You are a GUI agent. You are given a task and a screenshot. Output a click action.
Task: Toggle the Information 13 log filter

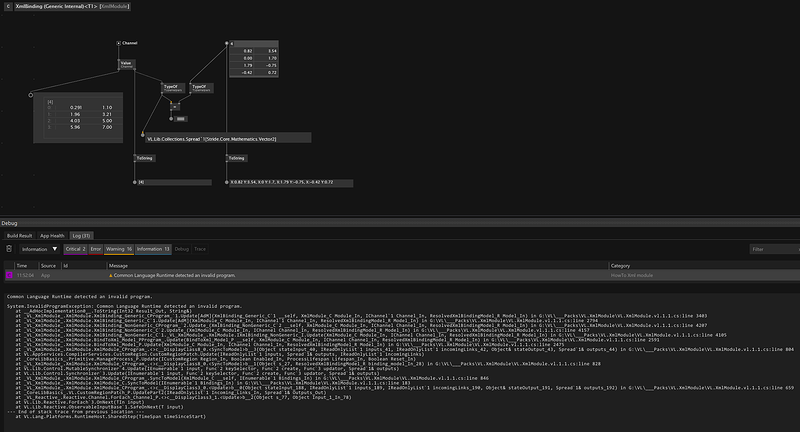click(x=154, y=248)
